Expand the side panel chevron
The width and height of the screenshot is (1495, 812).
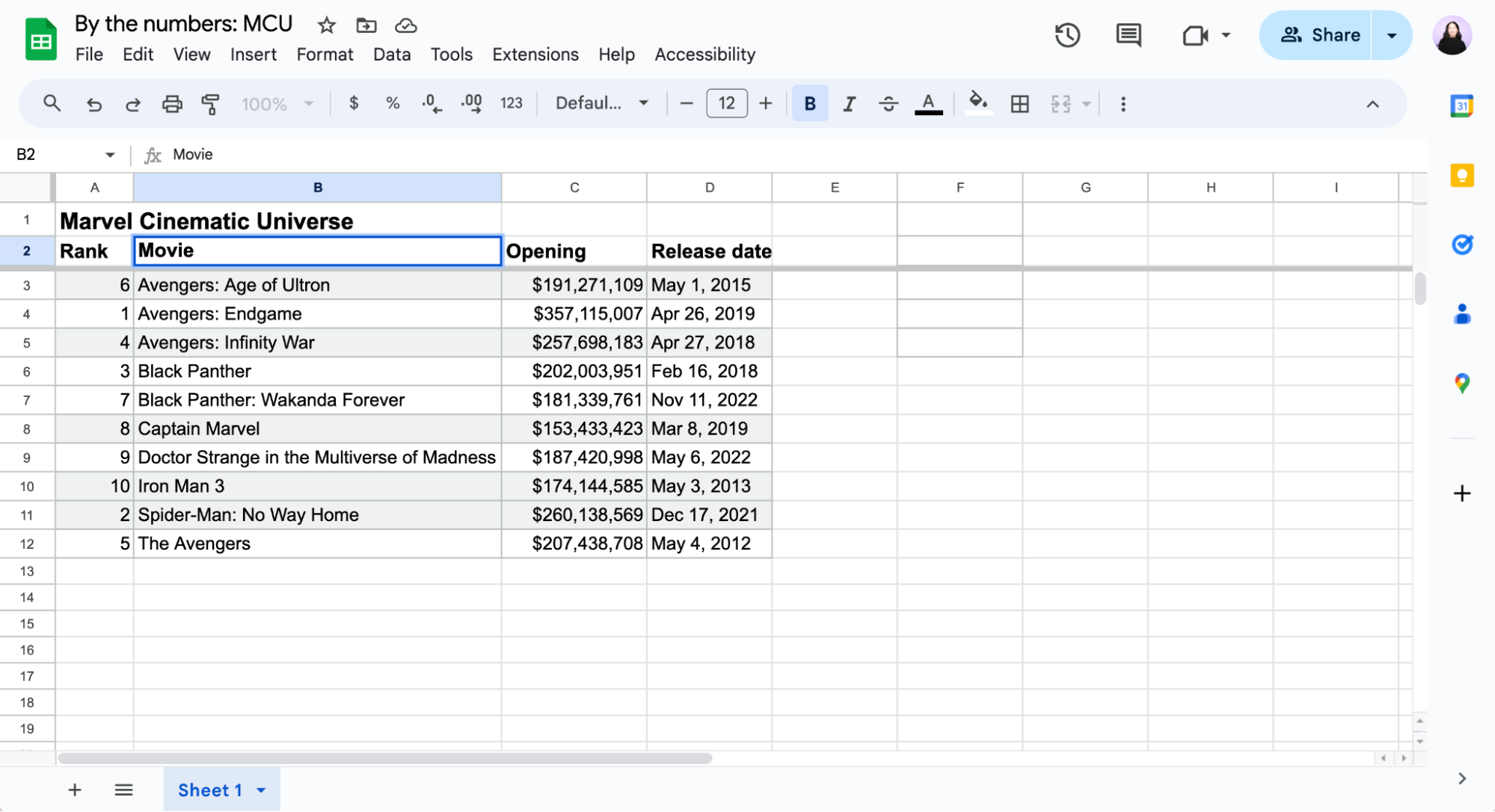[x=1461, y=778]
